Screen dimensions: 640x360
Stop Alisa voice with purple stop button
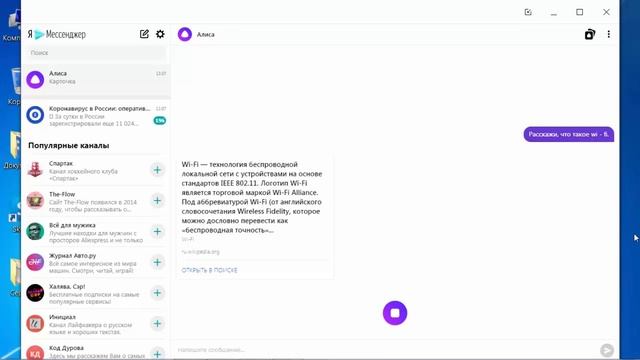395,313
